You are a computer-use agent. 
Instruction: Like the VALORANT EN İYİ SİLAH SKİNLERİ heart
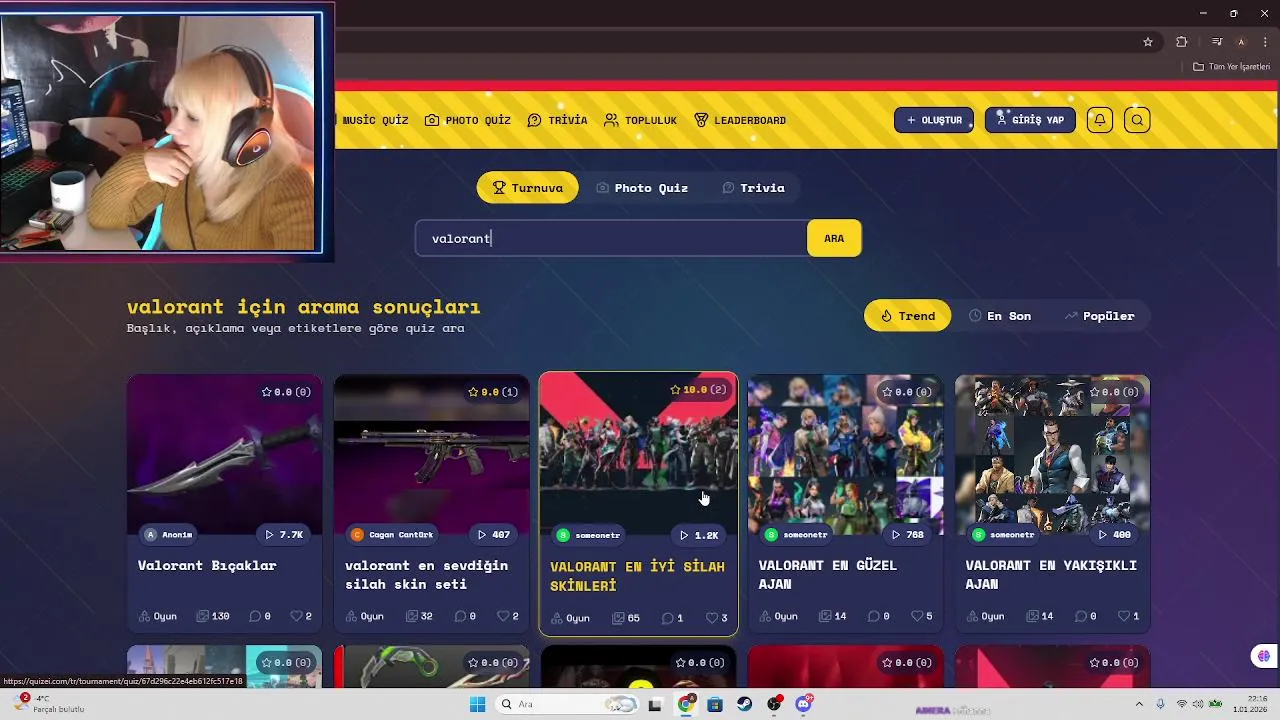(x=711, y=618)
